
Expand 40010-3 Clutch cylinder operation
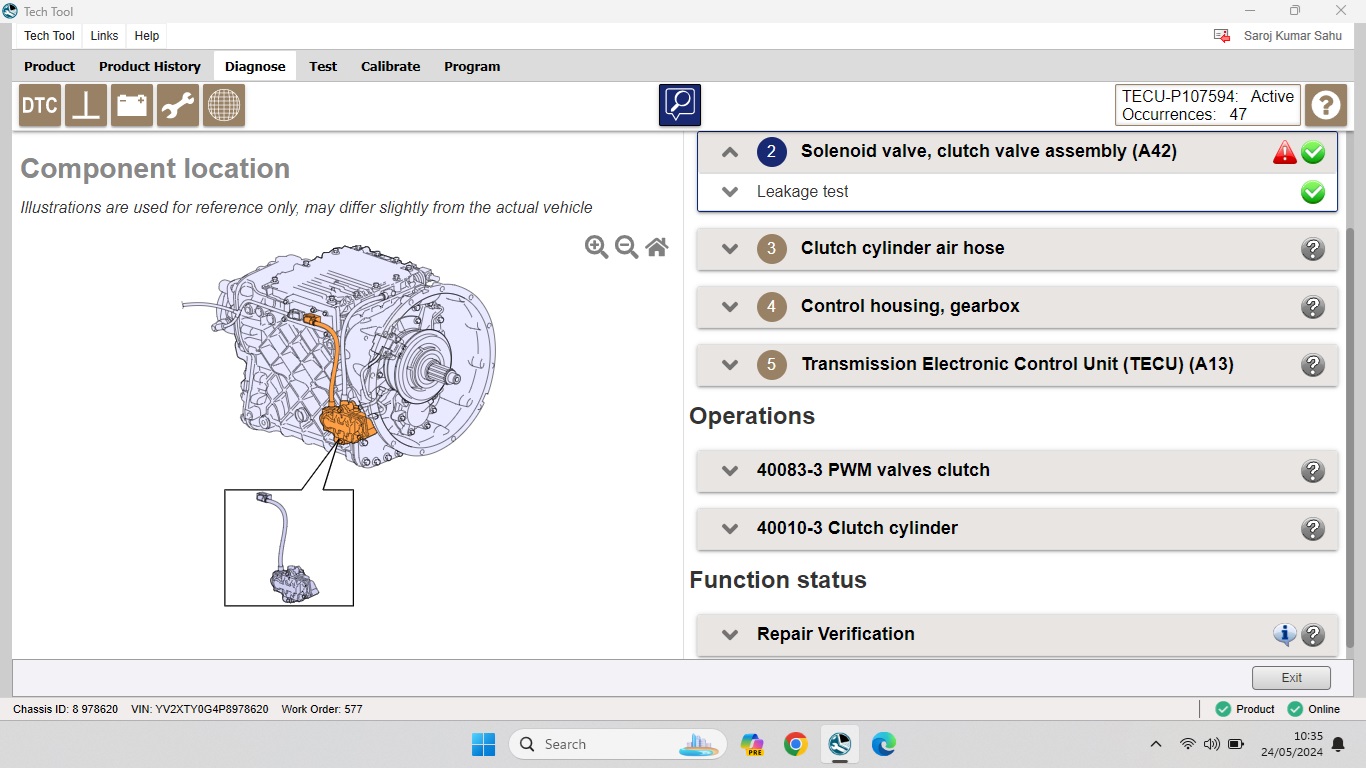[730, 529]
